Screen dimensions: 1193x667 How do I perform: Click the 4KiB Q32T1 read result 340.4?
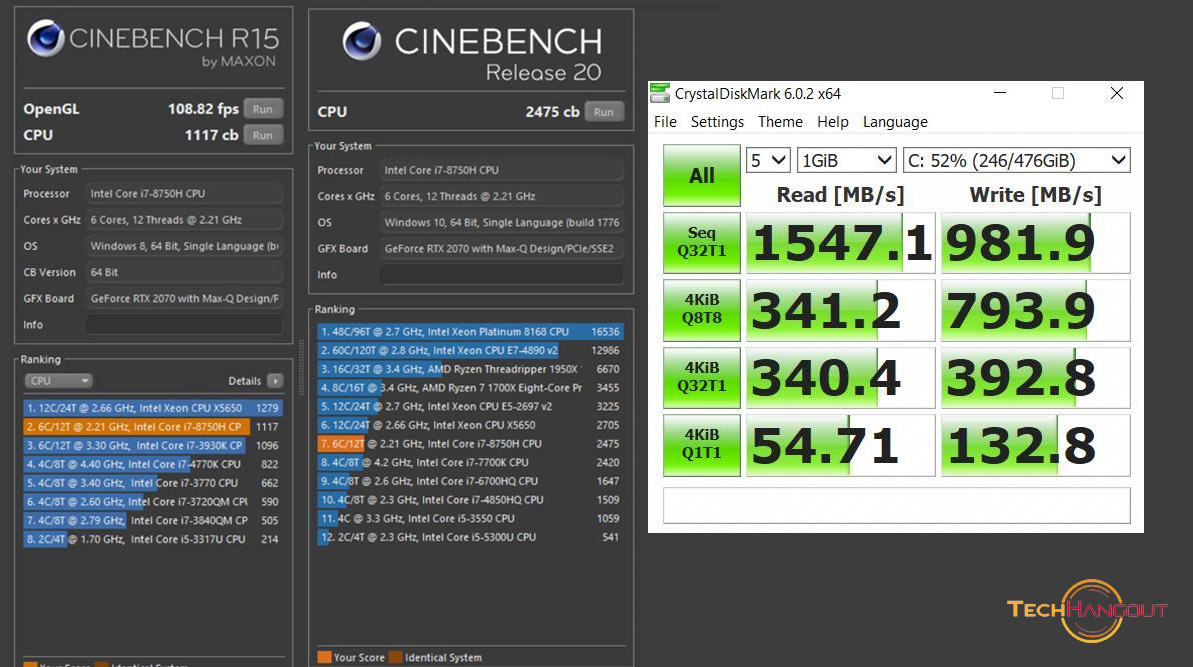tap(840, 377)
